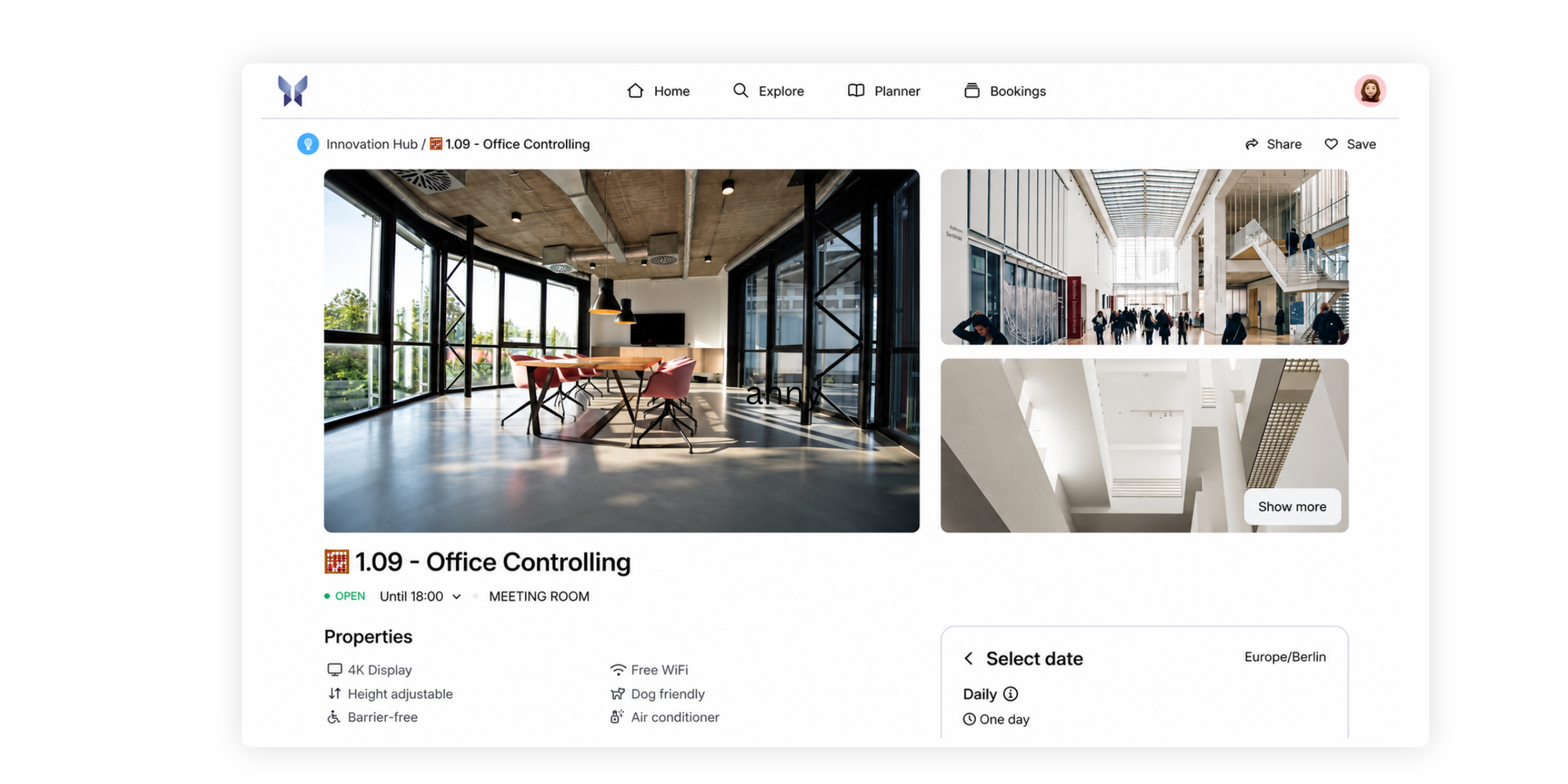Click the Height adjustable arrows icon
Viewport: 1568px width, 784px height.
[x=335, y=693]
